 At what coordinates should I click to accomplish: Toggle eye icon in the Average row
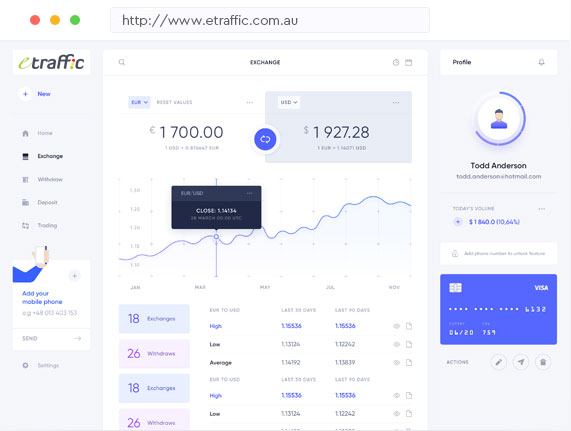(397, 363)
